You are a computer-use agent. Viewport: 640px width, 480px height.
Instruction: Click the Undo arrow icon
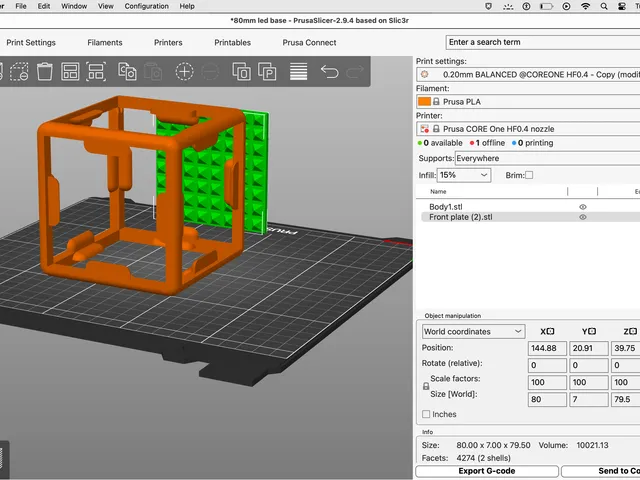[x=329, y=71]
